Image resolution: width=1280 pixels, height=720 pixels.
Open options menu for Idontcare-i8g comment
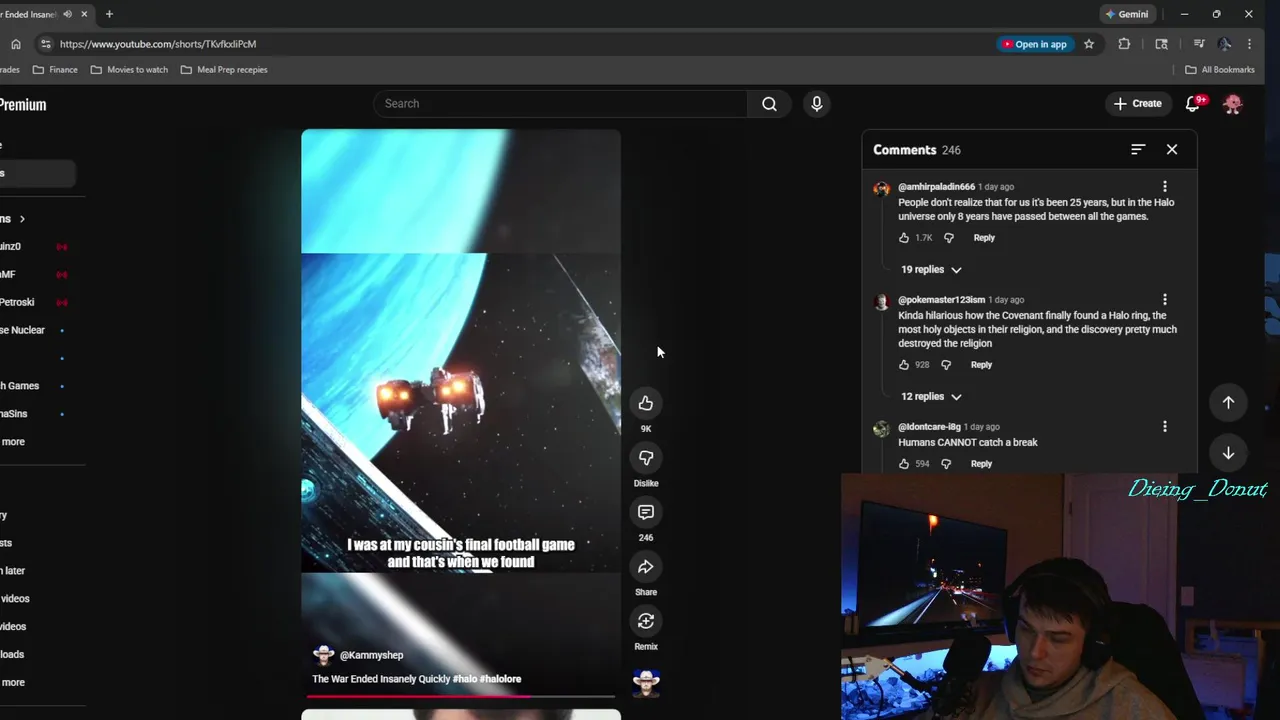pyautogui.click(x=1165, y=427)
